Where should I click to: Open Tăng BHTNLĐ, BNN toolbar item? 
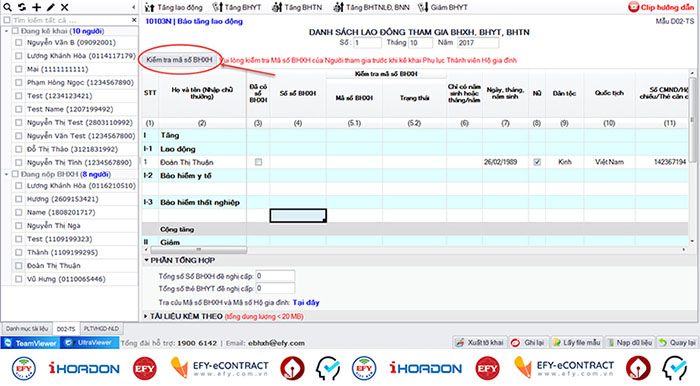click(371, 7)
